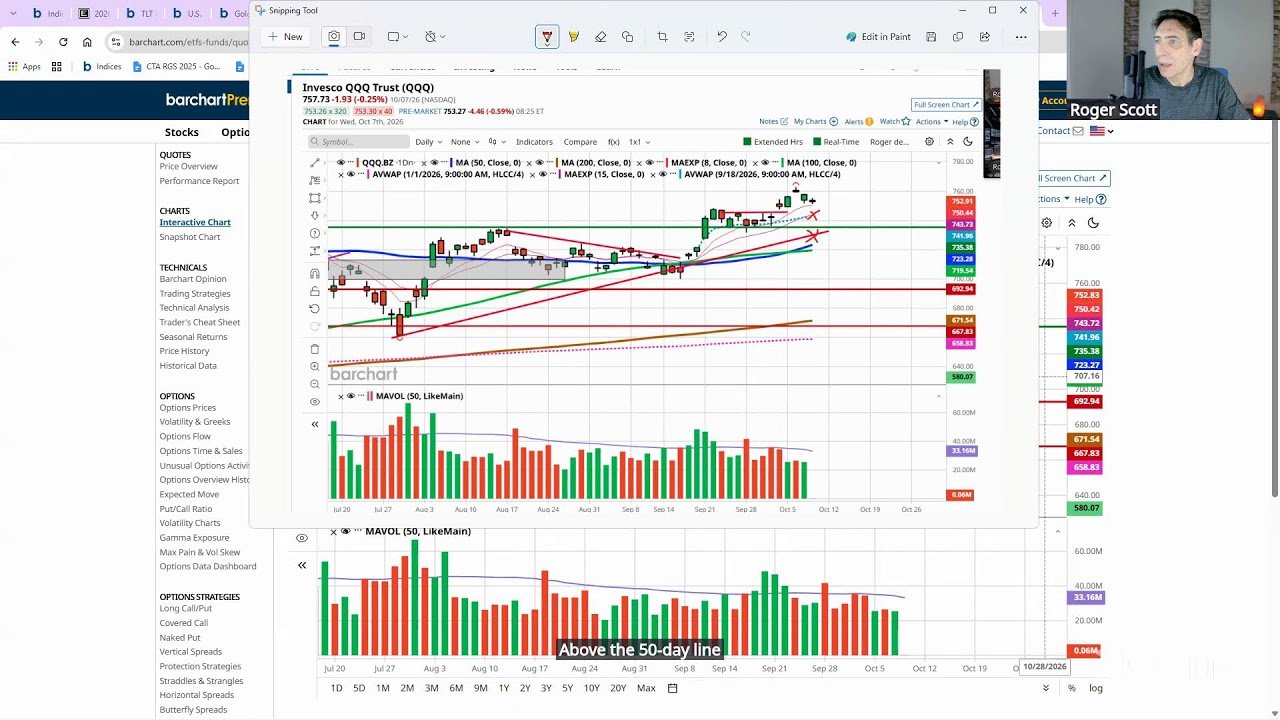Open Interactive Chart link
This screenshot has height=720, width=1280.
[195, 222]
